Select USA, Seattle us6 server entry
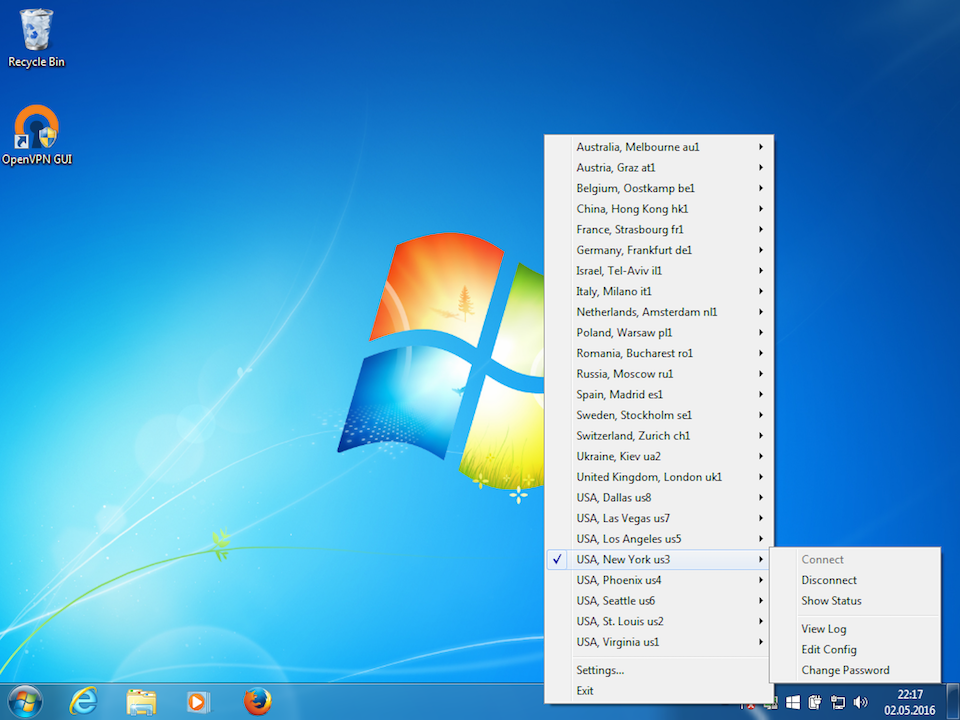Image resolution: width=960 pixels, height=720 pixels. coord(659,601)
